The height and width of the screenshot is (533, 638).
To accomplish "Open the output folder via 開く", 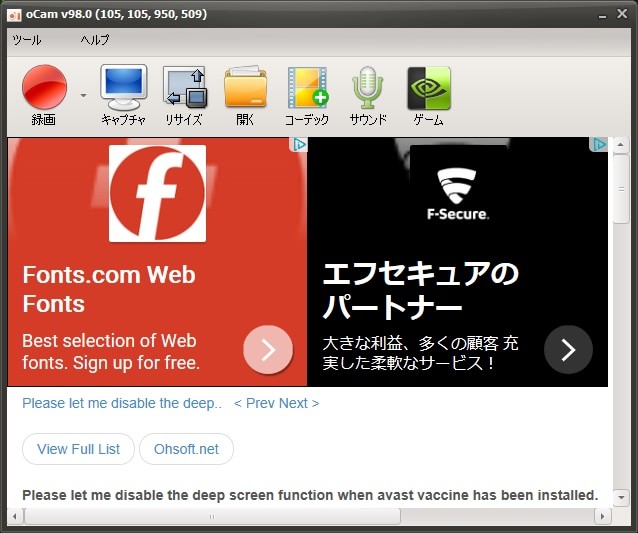I will click(245, 95).
